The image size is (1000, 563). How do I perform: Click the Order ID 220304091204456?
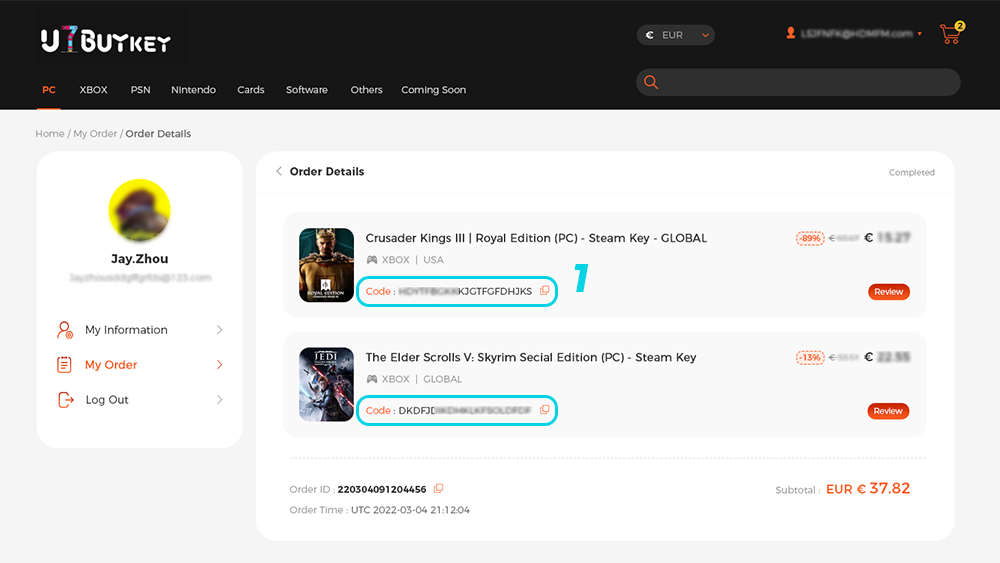pos(381,489)
